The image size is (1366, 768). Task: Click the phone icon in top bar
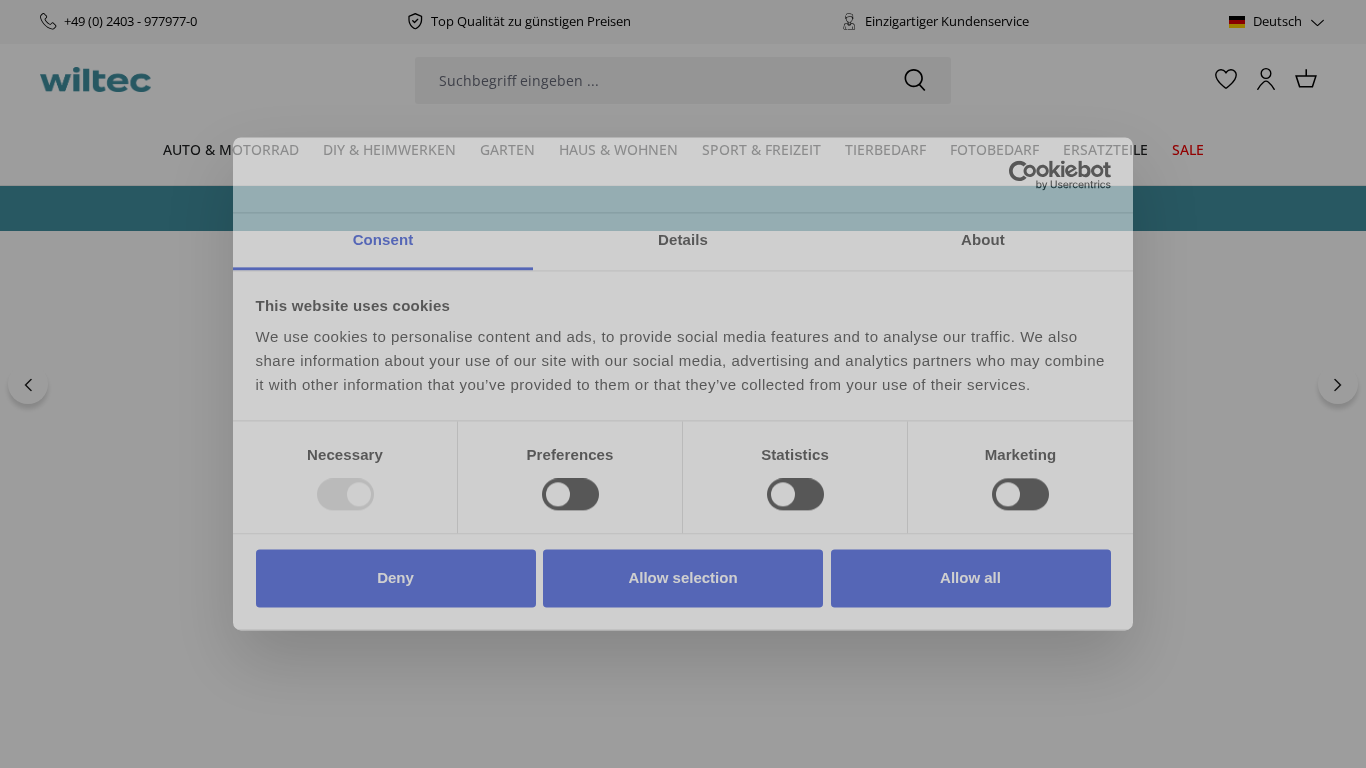48,21
